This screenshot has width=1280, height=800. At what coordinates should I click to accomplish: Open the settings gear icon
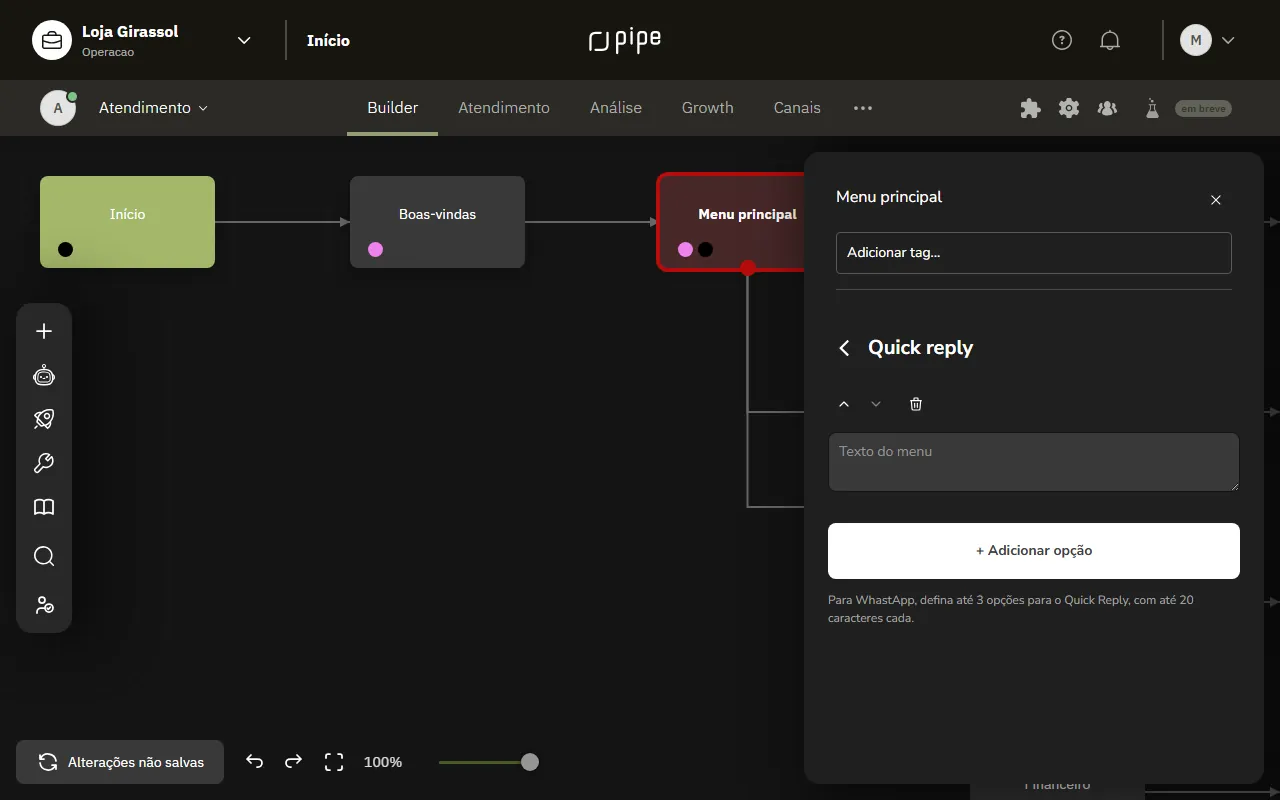pos(1069,108)
